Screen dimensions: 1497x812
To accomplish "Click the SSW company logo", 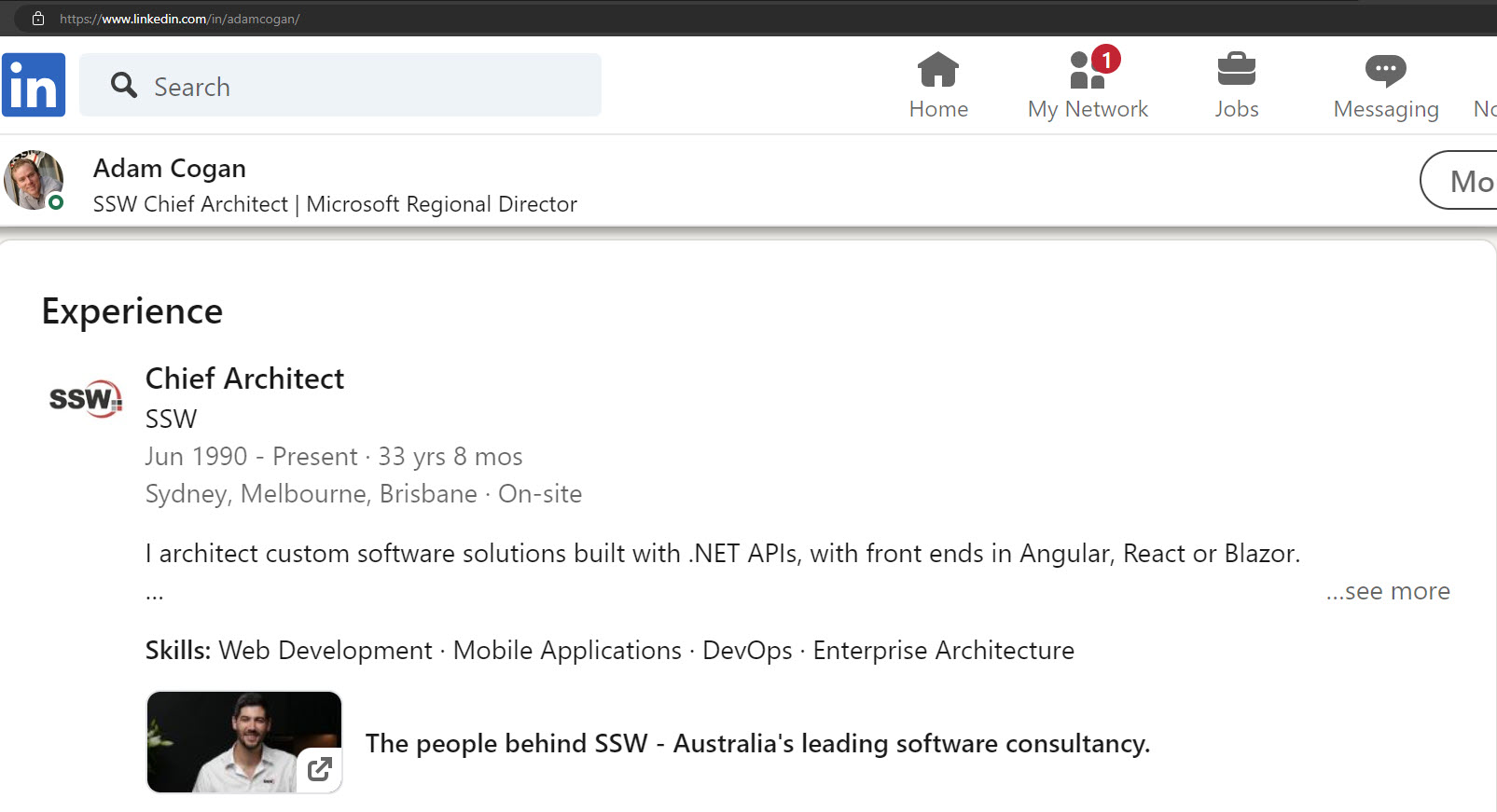I will [85, 399].
